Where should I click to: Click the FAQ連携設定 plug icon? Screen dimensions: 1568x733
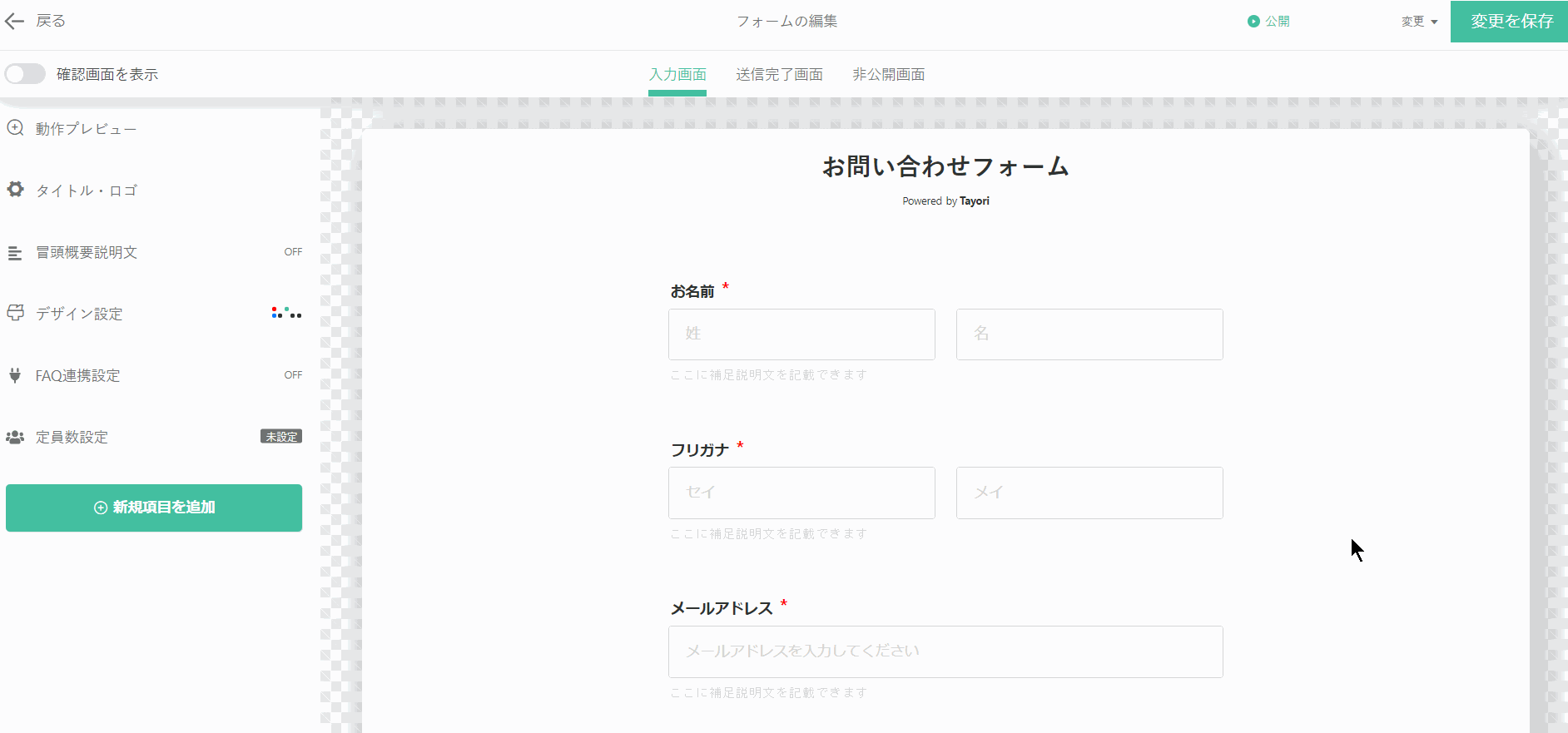coord(15,375)
